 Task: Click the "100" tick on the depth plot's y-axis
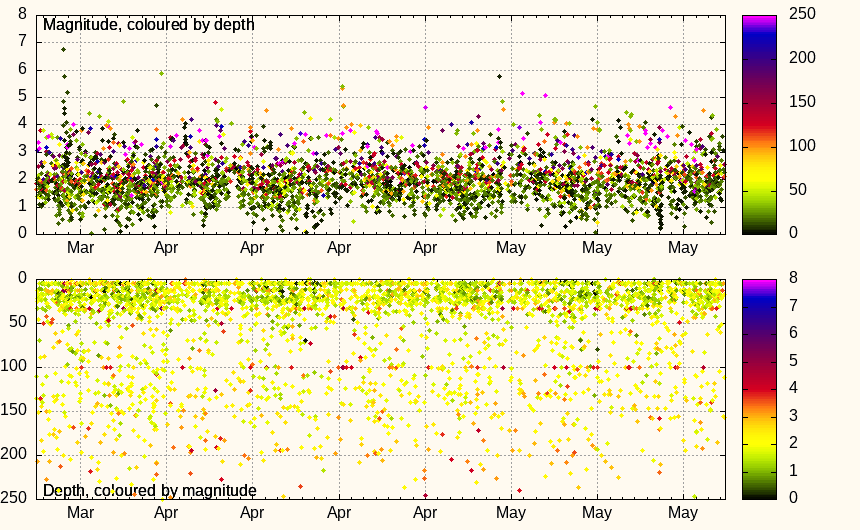click(x=14, y=366)
